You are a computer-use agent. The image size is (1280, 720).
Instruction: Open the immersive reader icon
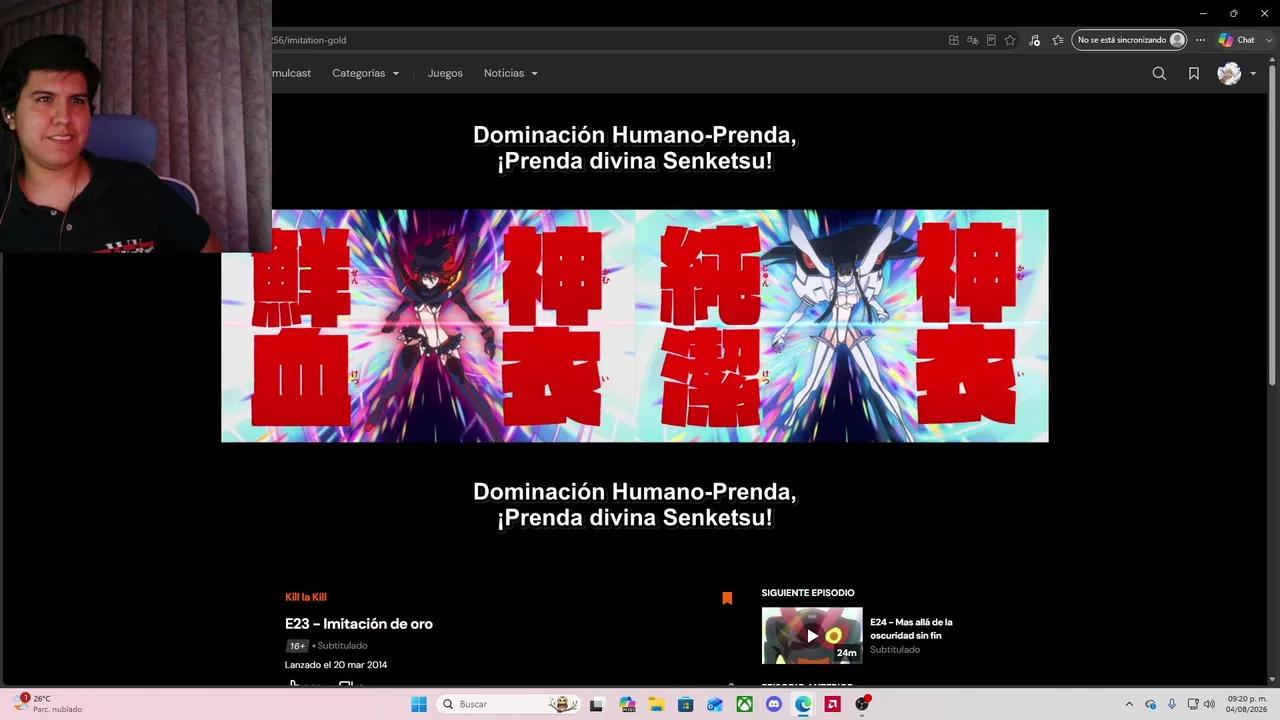click(991, 40)
